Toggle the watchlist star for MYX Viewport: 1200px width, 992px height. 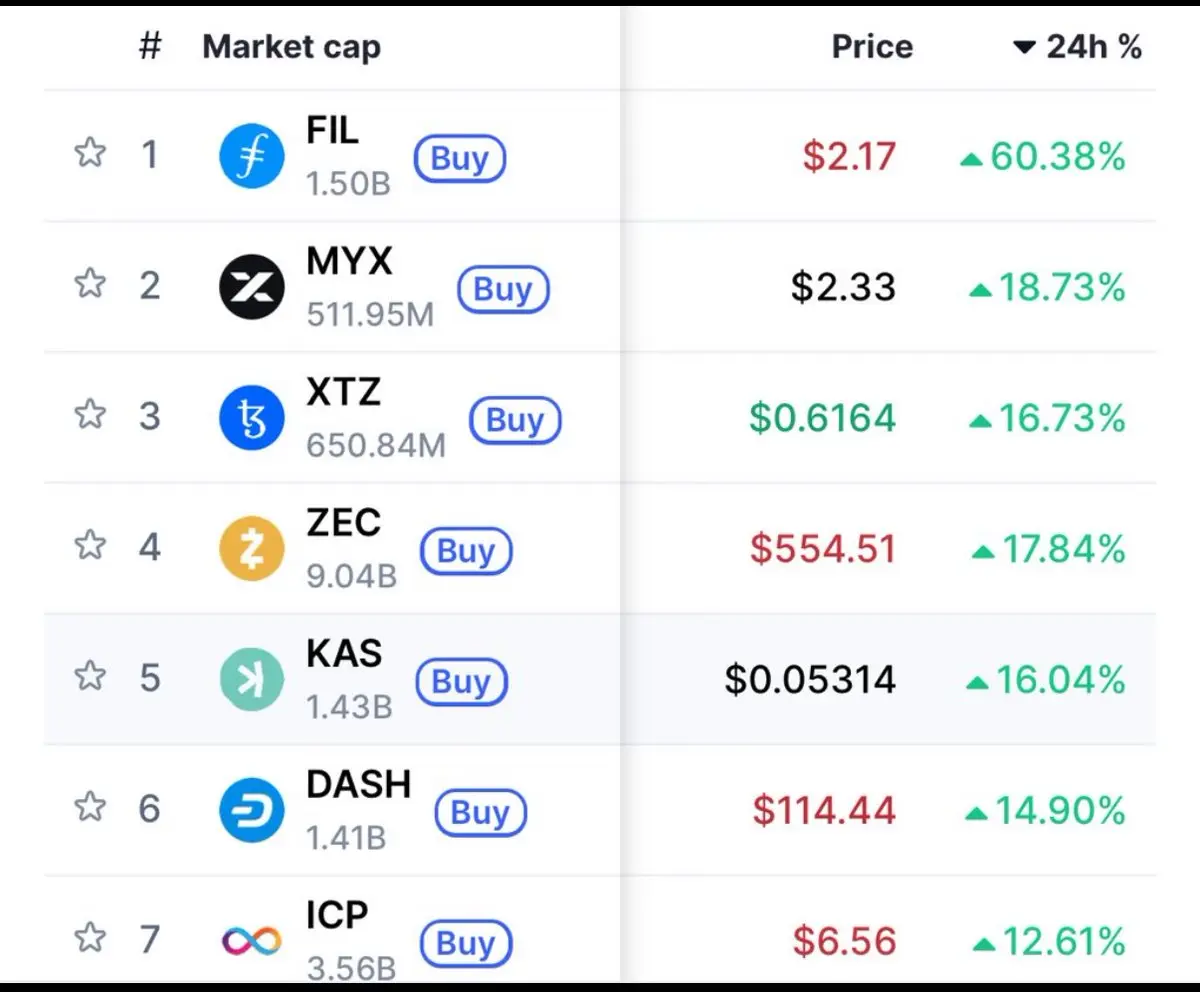coord(90,285)
